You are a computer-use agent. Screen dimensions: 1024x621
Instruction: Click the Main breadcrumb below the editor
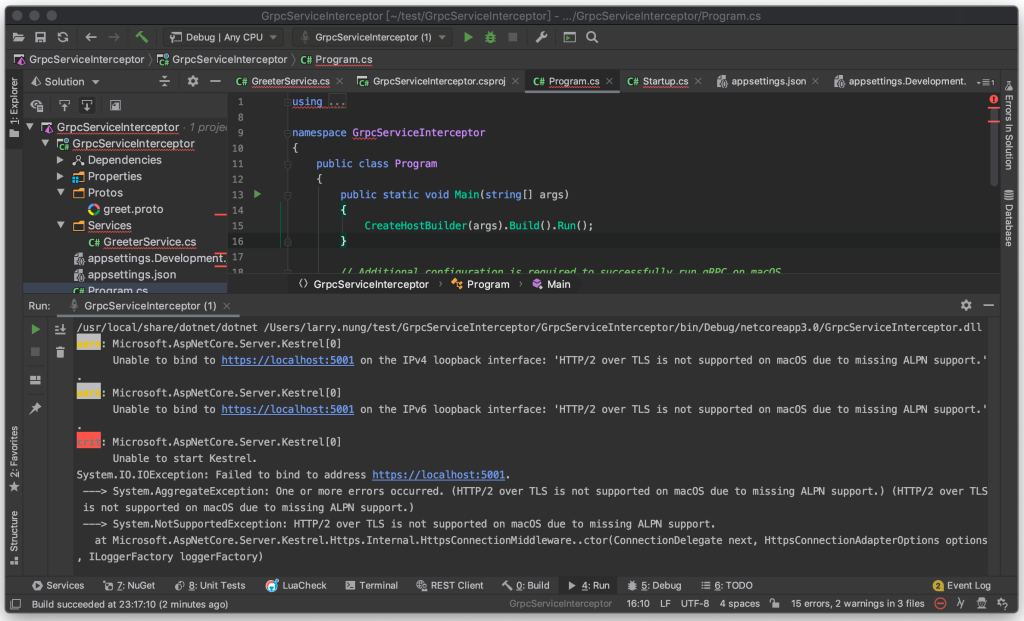(551, 284)
